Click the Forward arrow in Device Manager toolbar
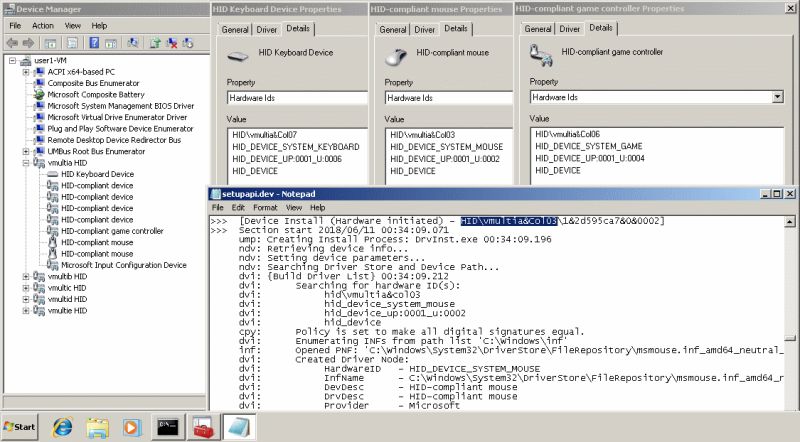 point(29,43)
